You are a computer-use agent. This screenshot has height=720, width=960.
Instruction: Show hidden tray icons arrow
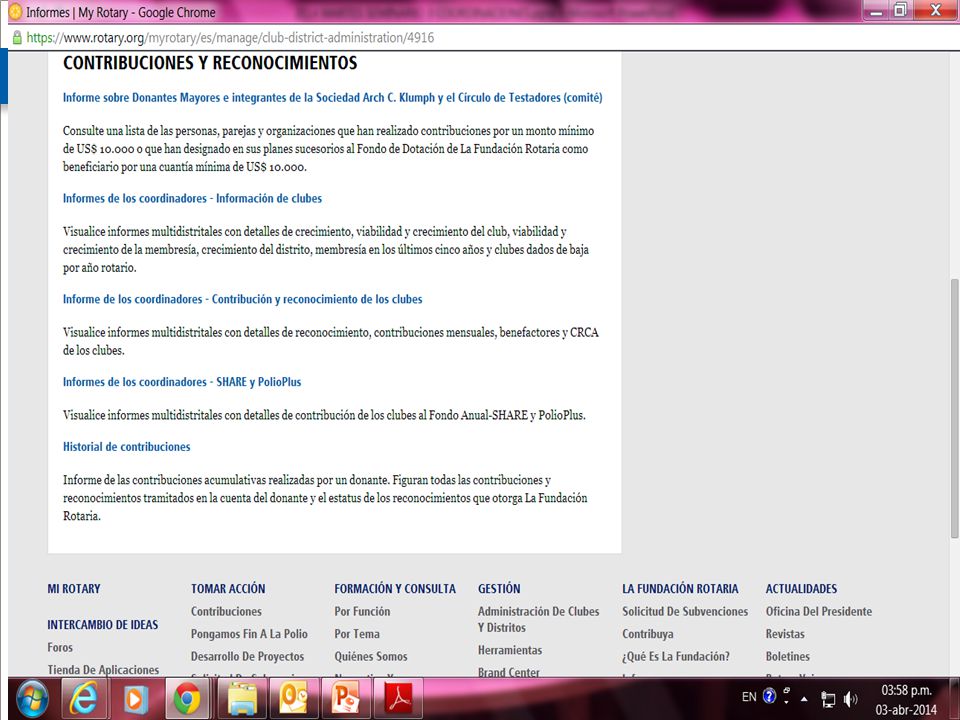click(x=804, y=699)
